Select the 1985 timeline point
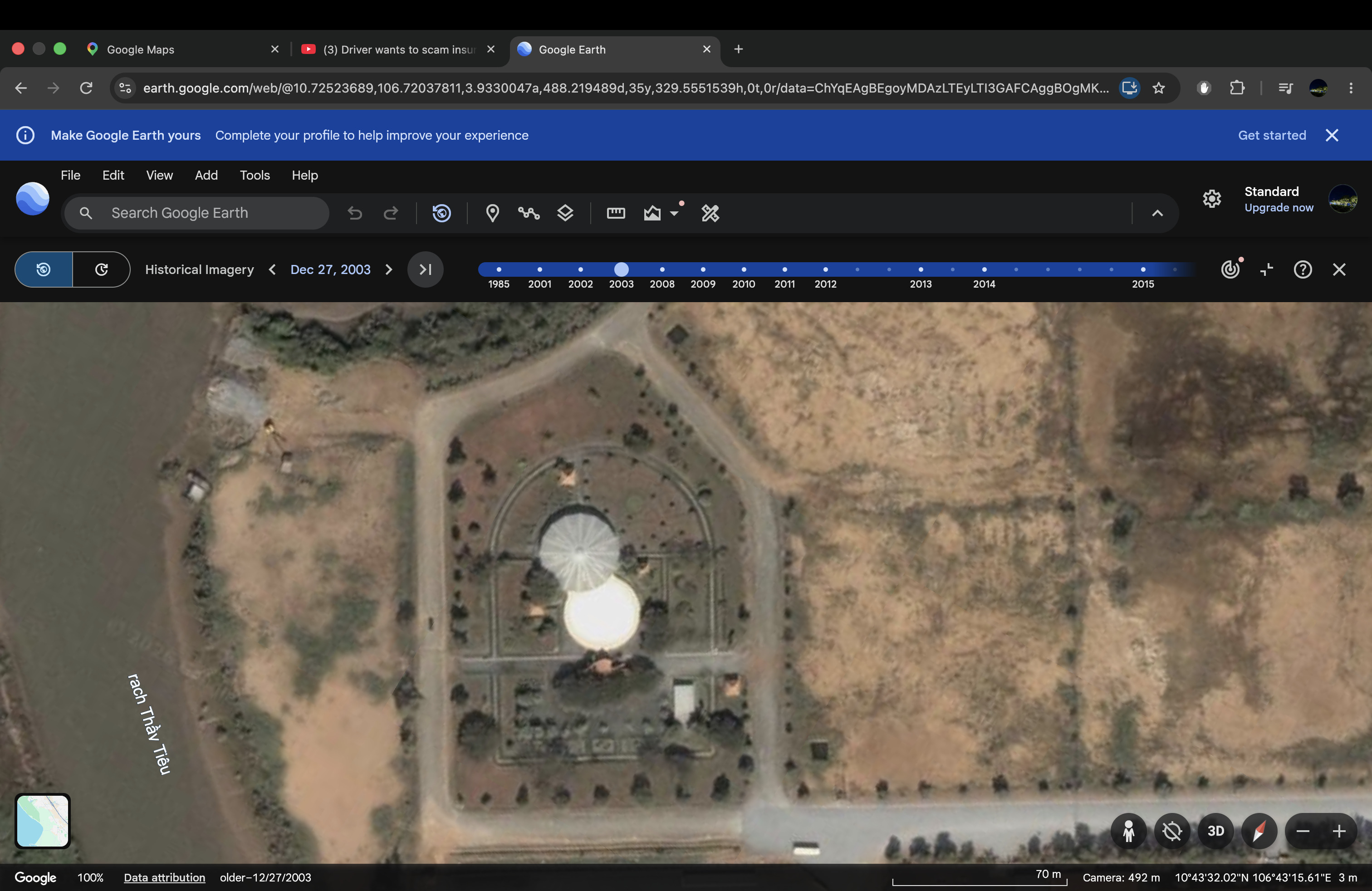This screenshot has width=1372, height=891. click(499, 269)
